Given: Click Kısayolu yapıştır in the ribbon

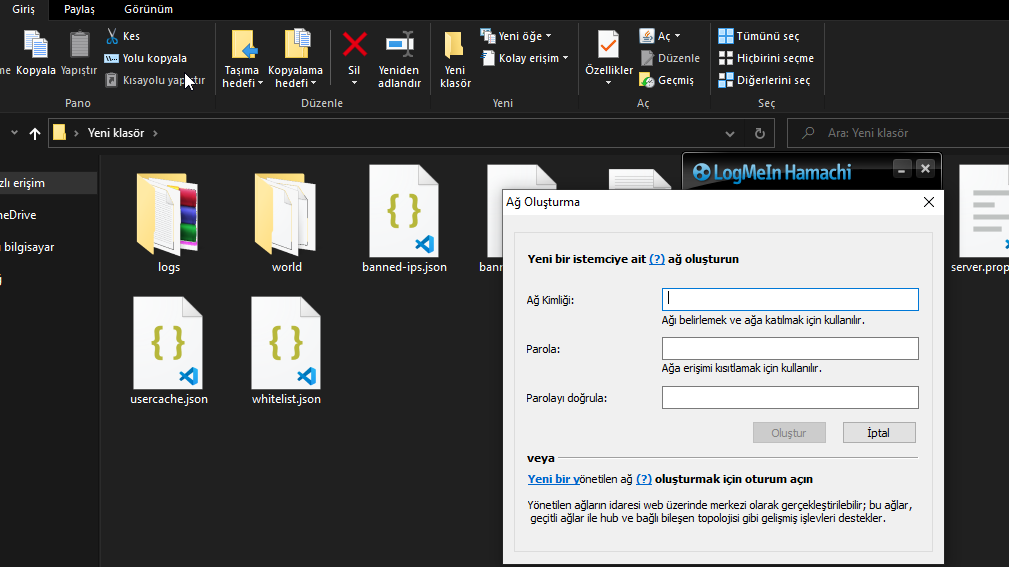Looking at the screenshot, I should tap(154, 80).
